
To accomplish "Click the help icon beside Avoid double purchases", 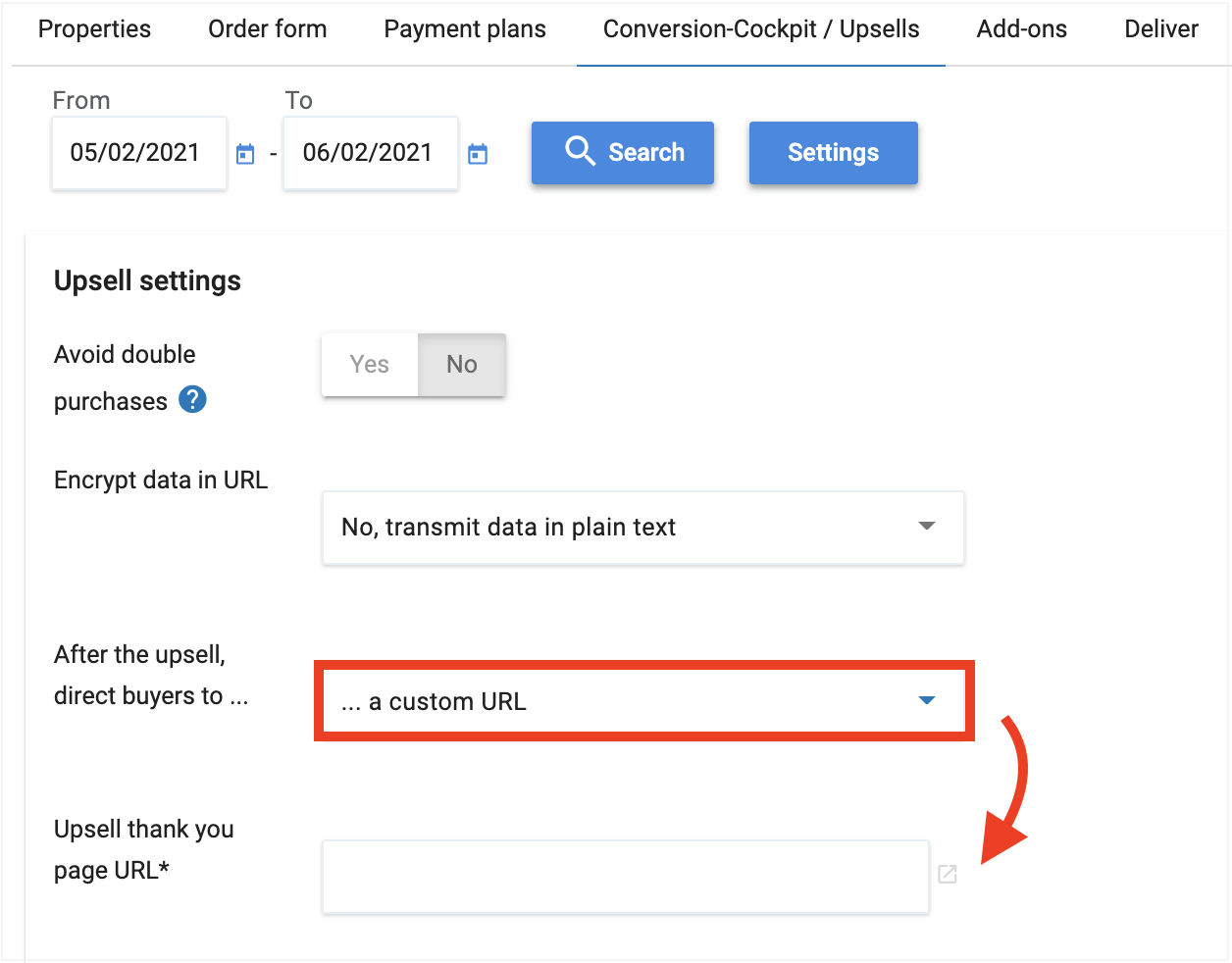I will (193, 400).
